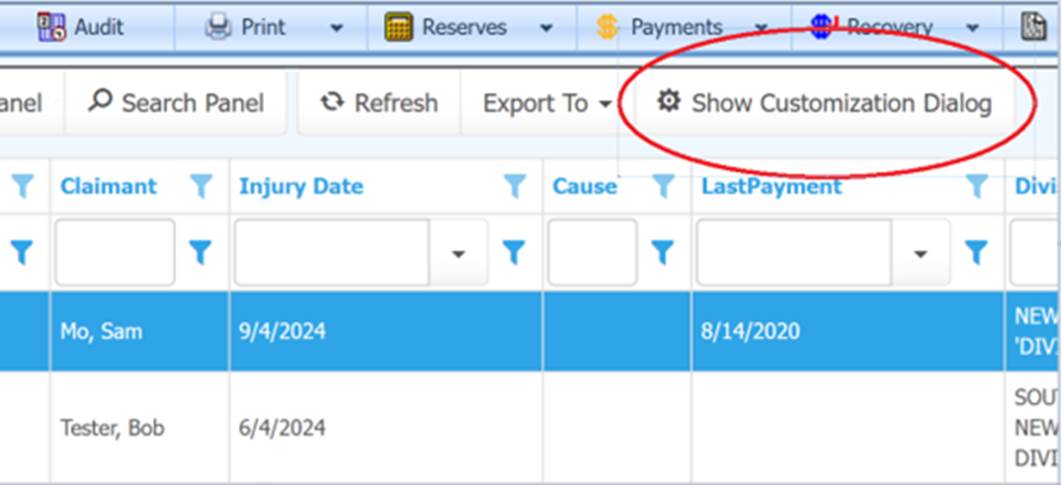
Task: Open Injury Date filter date dropdown
Action: [458, 254]
